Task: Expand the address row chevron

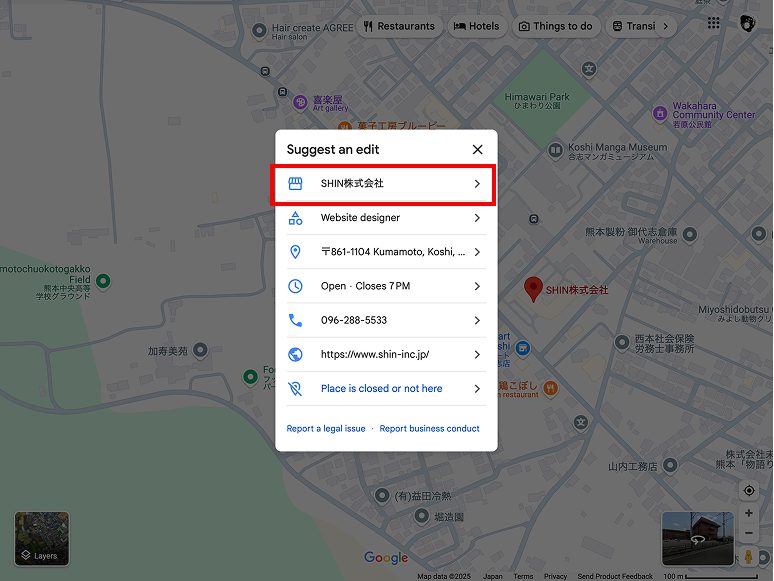Action: pyautogui.click(x=477, y=252)
